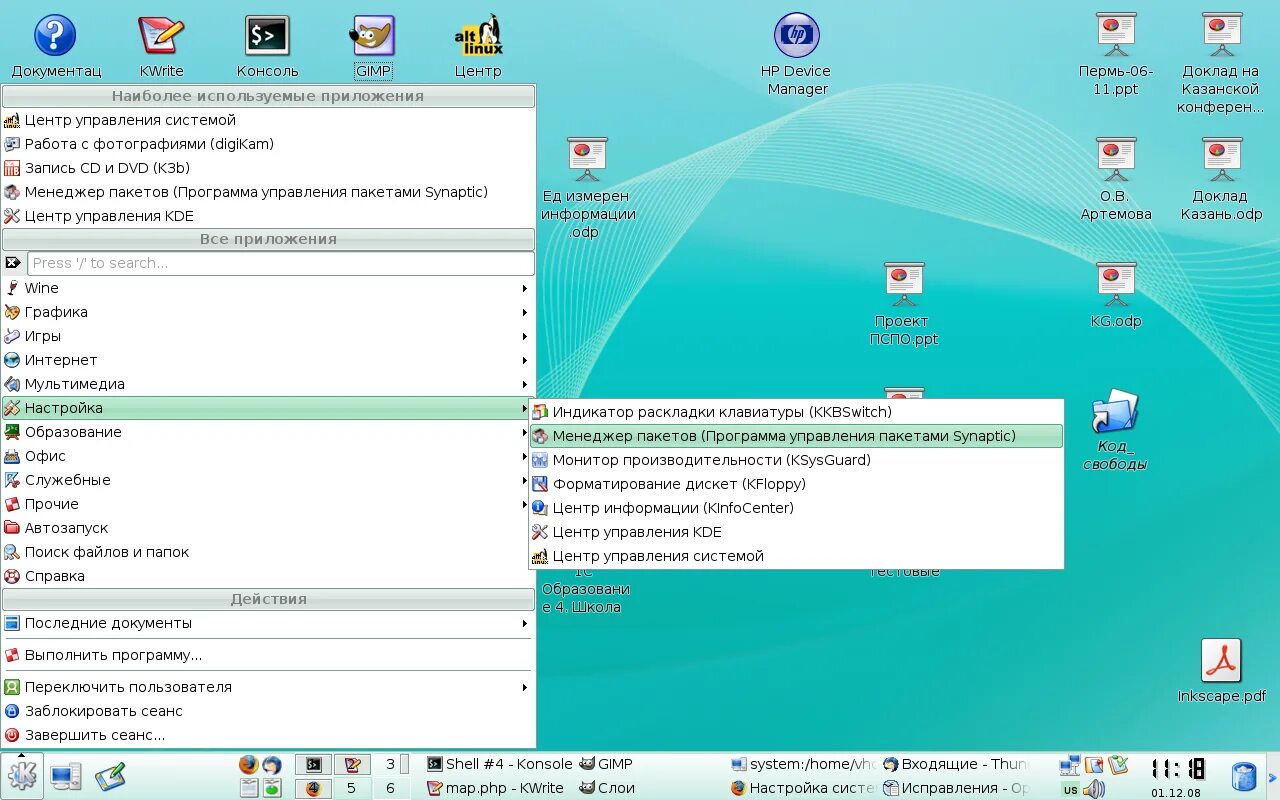The width and height of the screenshot is (1280, 800).
Task: Select Менеджер пакетов Synaptic in submenu
Action: 796,436
